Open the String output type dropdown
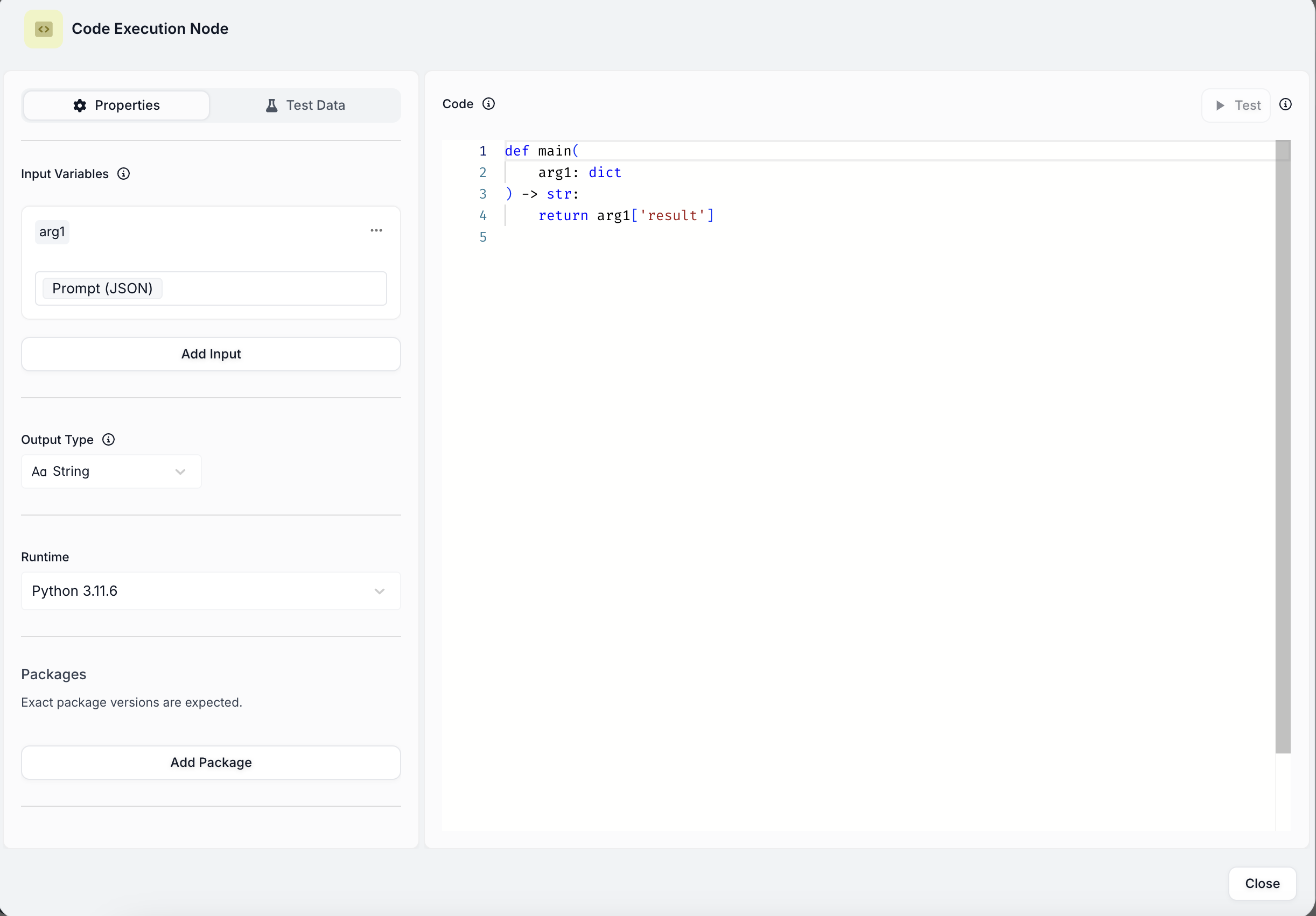Viewport: 1316px width, 916px height. click(x=111, y=471)
